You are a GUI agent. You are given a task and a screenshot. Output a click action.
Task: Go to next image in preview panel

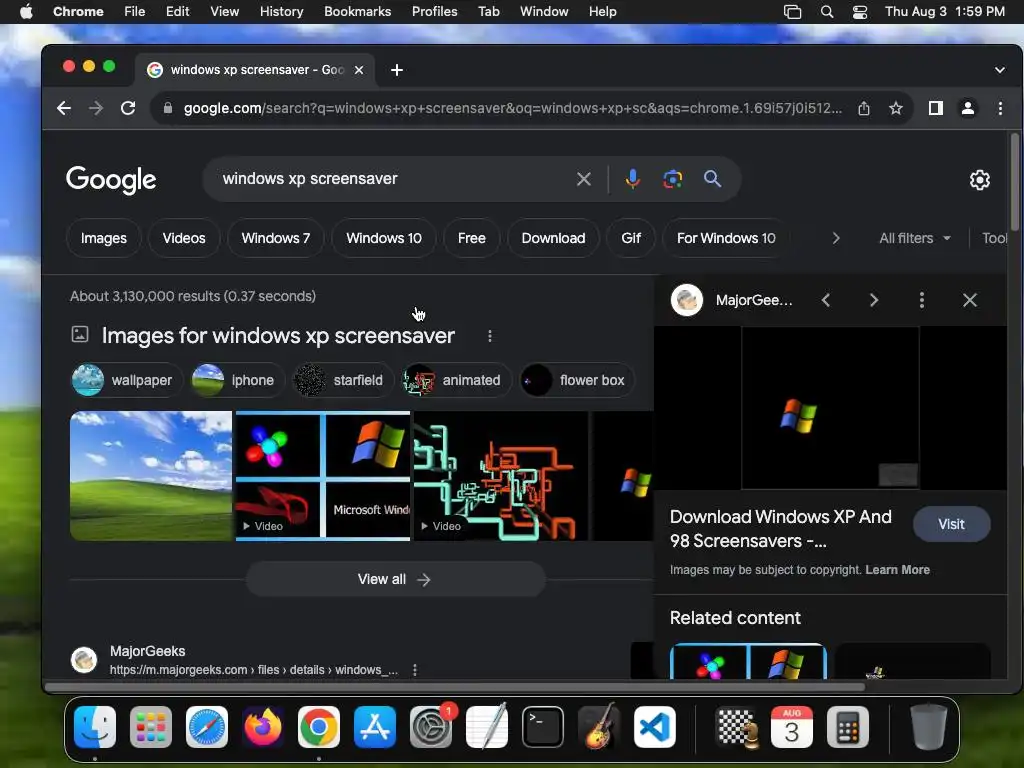(874, 300)
